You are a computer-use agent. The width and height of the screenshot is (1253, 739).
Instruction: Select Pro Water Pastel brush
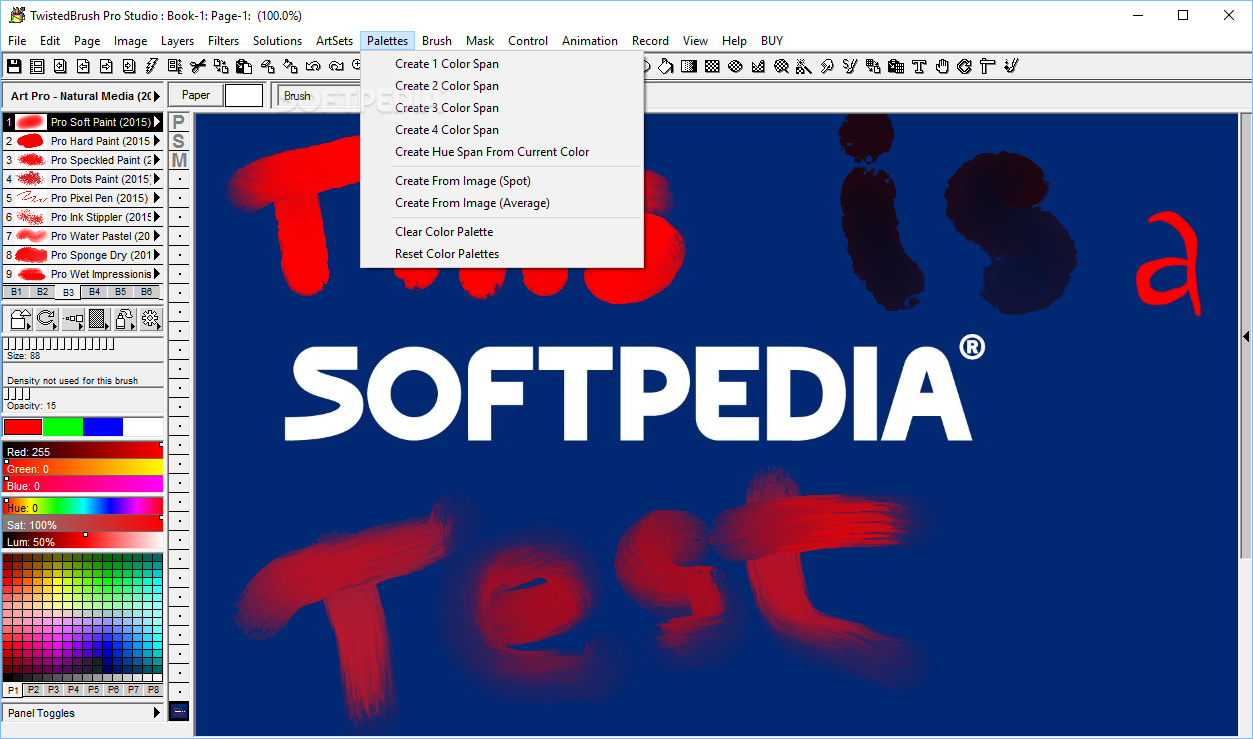pyautogui.click(x=83, y=236)
